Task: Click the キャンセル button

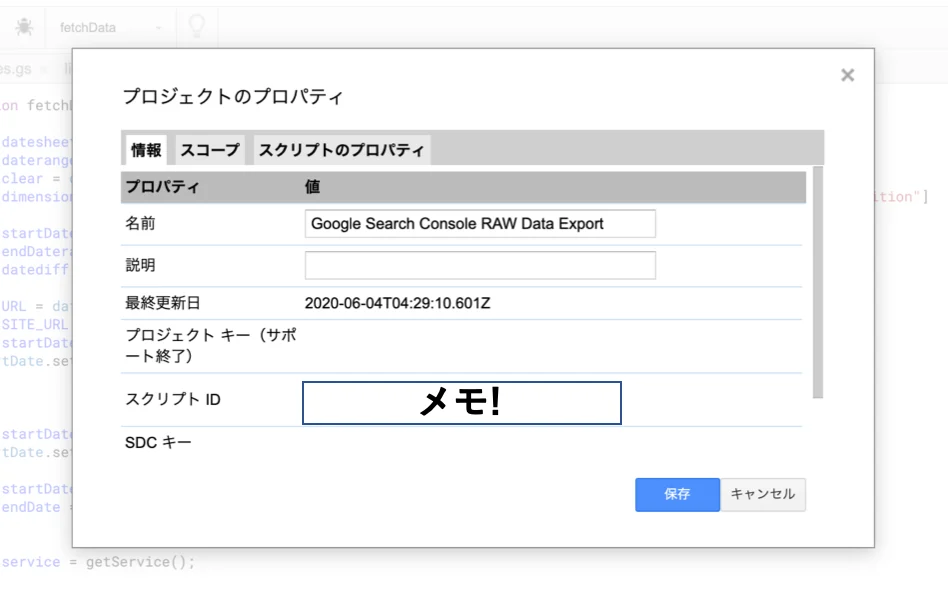Action: point(762,494)
